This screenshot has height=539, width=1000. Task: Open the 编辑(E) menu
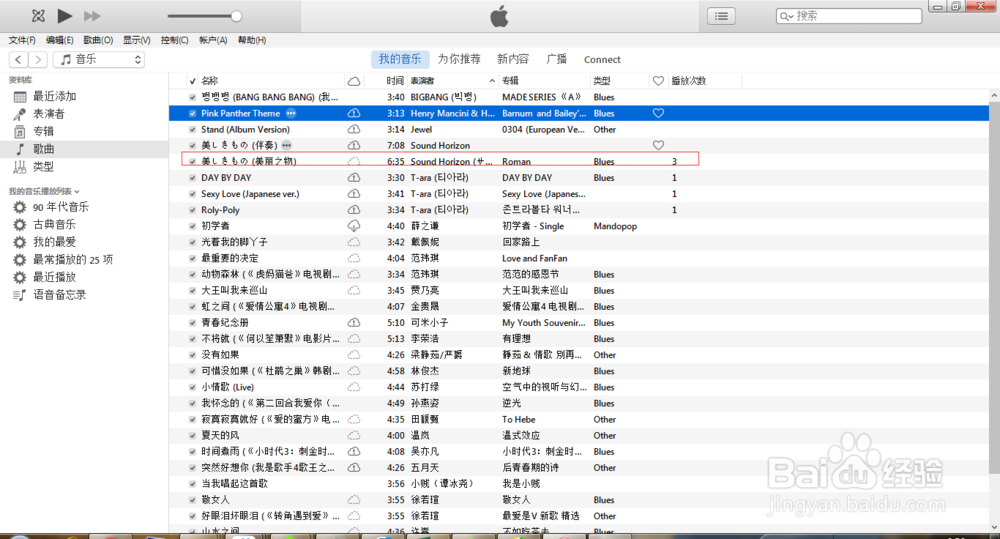(59, 40)
